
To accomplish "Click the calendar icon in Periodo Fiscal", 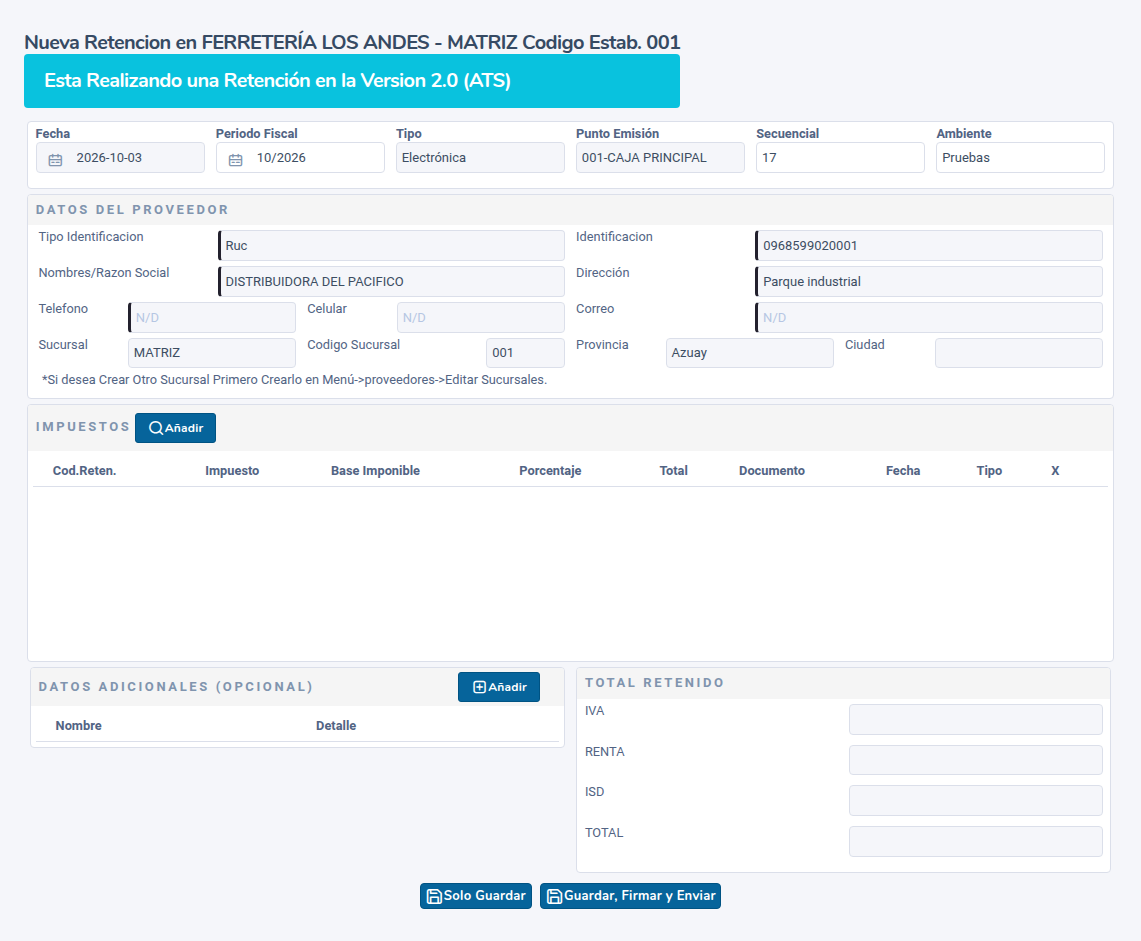I will click(x=236, y=159).
